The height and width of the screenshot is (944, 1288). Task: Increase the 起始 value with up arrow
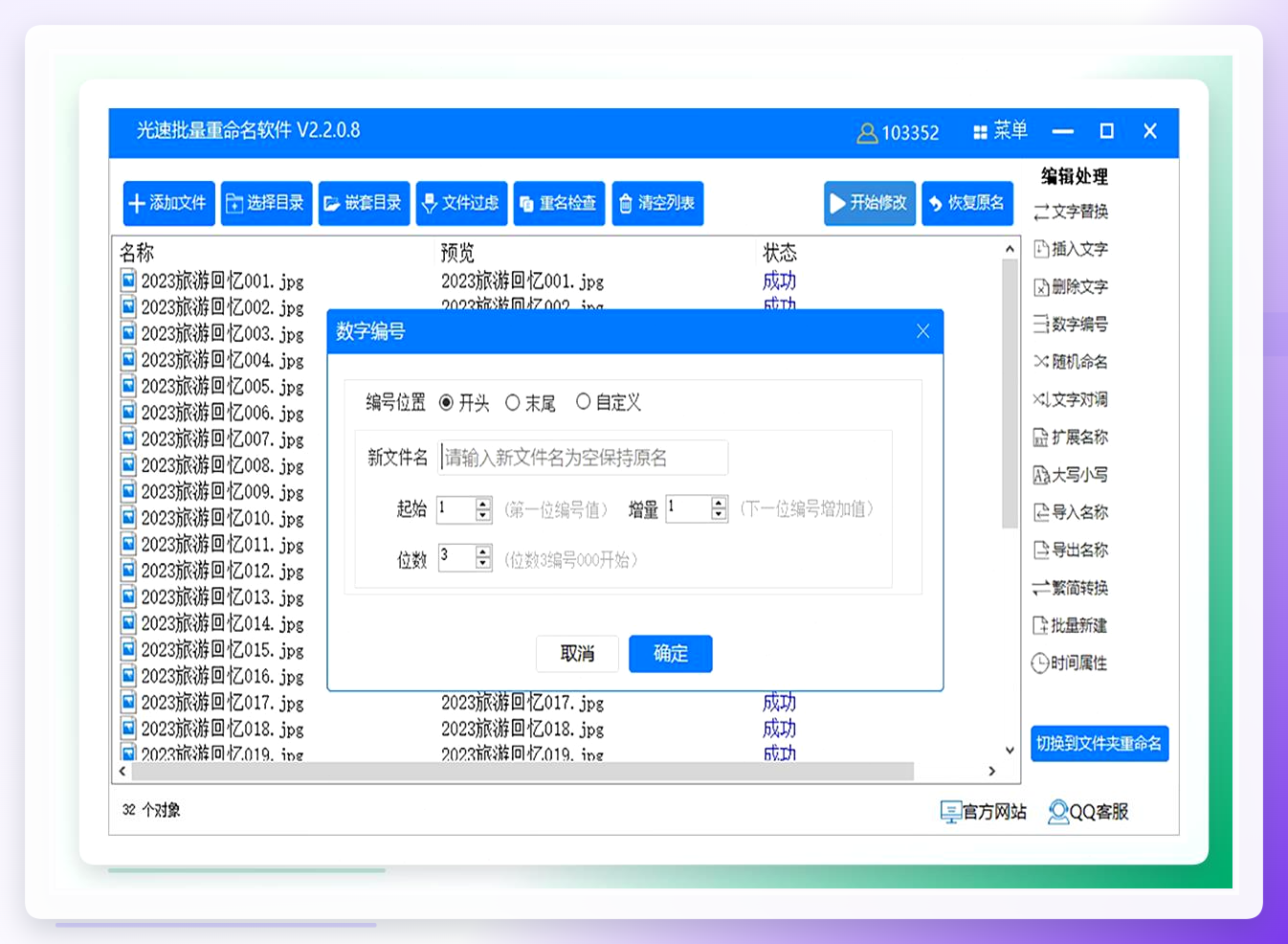tap(483, 504)
